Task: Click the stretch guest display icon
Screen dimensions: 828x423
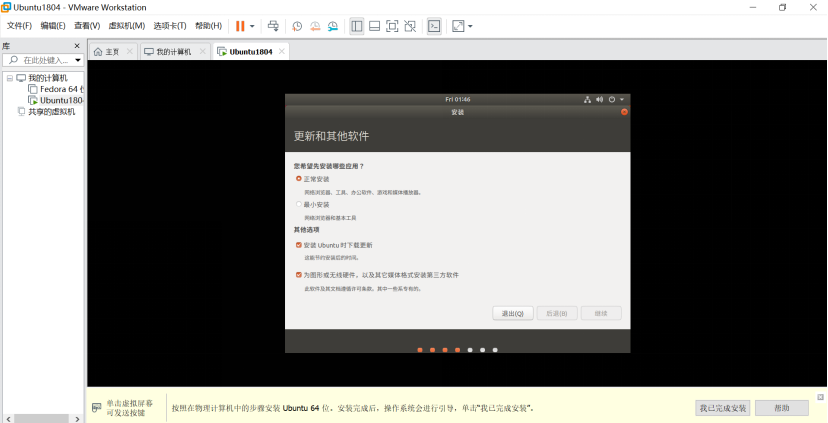Action: point(458,26)
